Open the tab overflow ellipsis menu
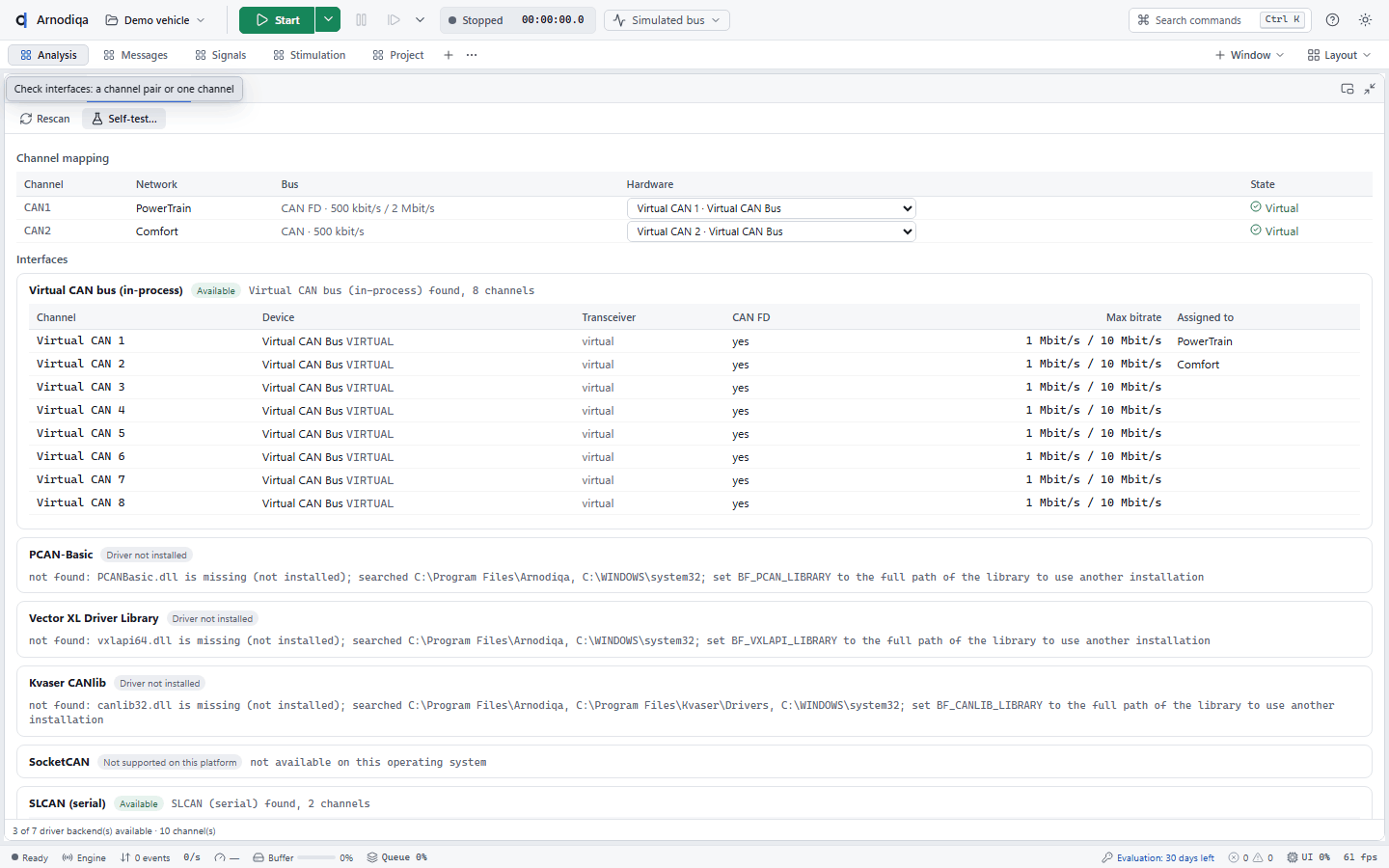The height and width of the screenshot is (868, 1389). (472, 55)
